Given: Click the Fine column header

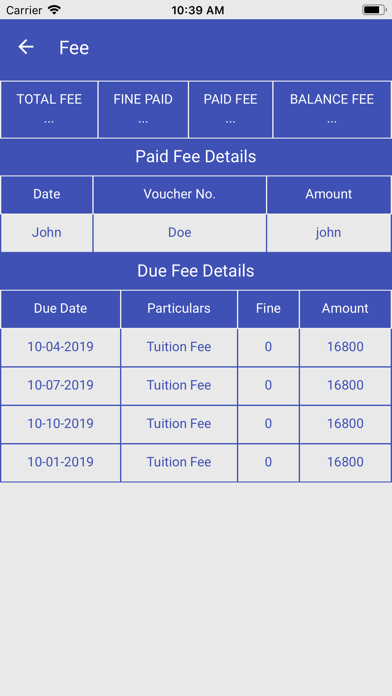Looking at the screenshot, I should click(x=268, y=309).
